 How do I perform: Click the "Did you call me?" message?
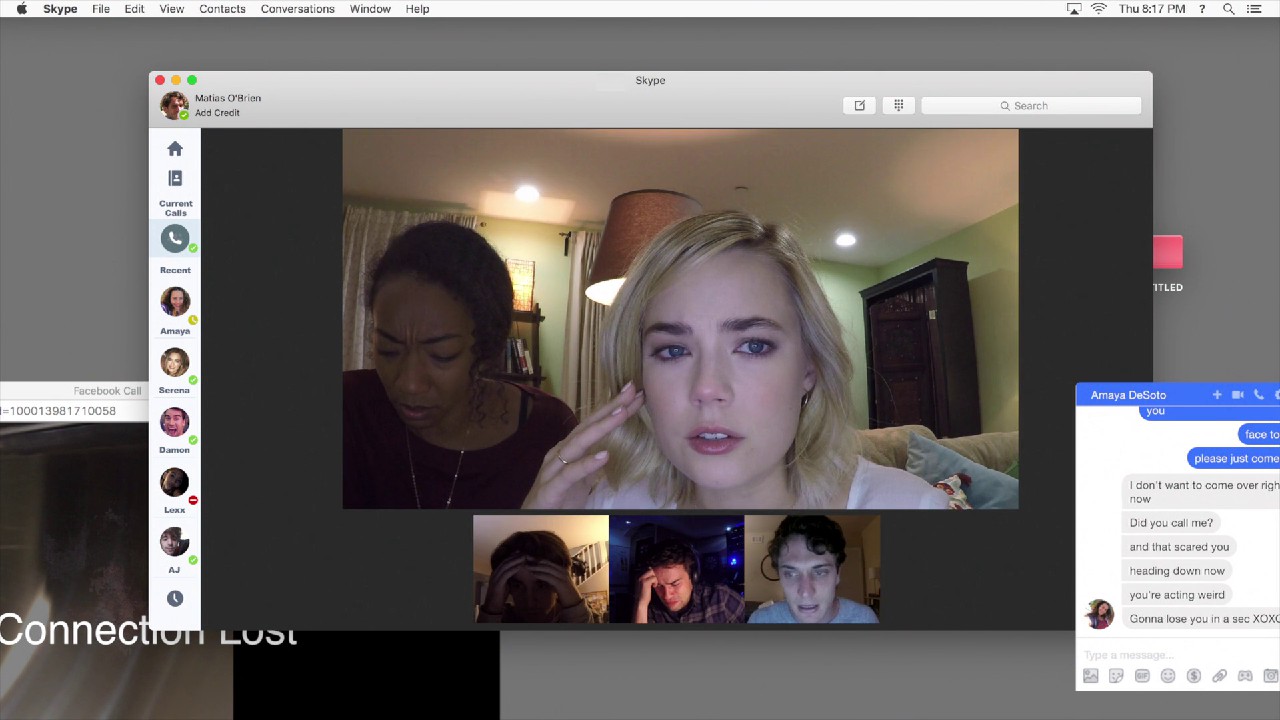click(x=1171, y=523)
